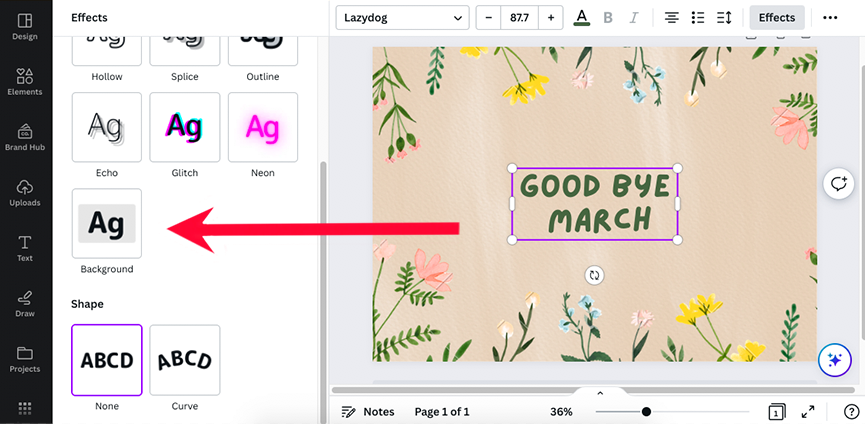865x424 pixels.
Task: Edit the 87.7 font size field
Action: click(x=520, y=18)
